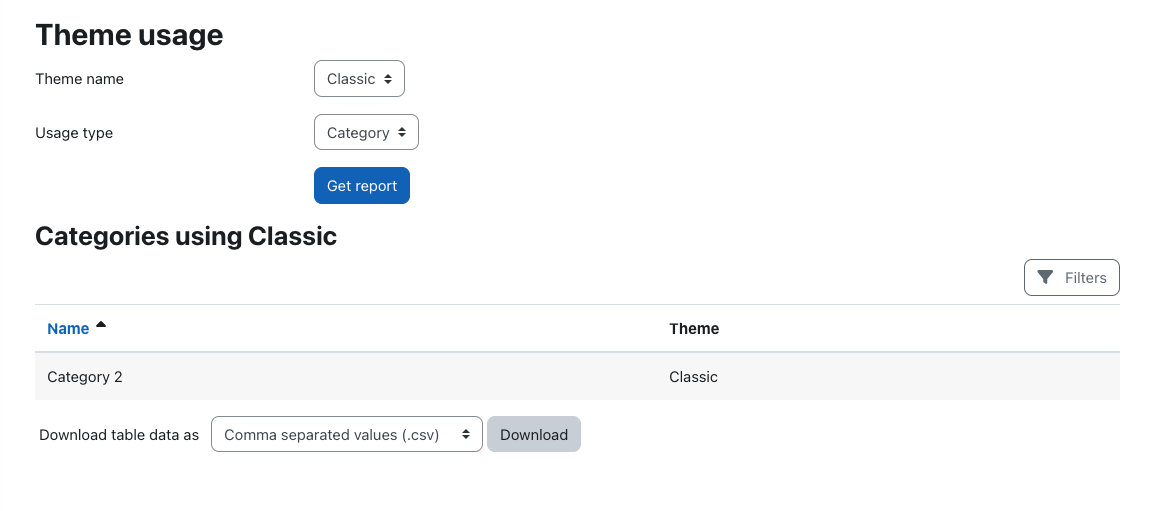1165x511 pixels.
Task: Click the Download table data as label
Action: click(x=119, y=435)
